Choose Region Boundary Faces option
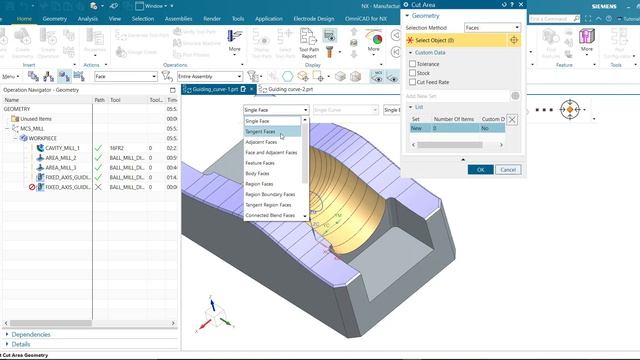Viewport: 640px width, 360px height. pyautogui.click(x=272, y=194)
